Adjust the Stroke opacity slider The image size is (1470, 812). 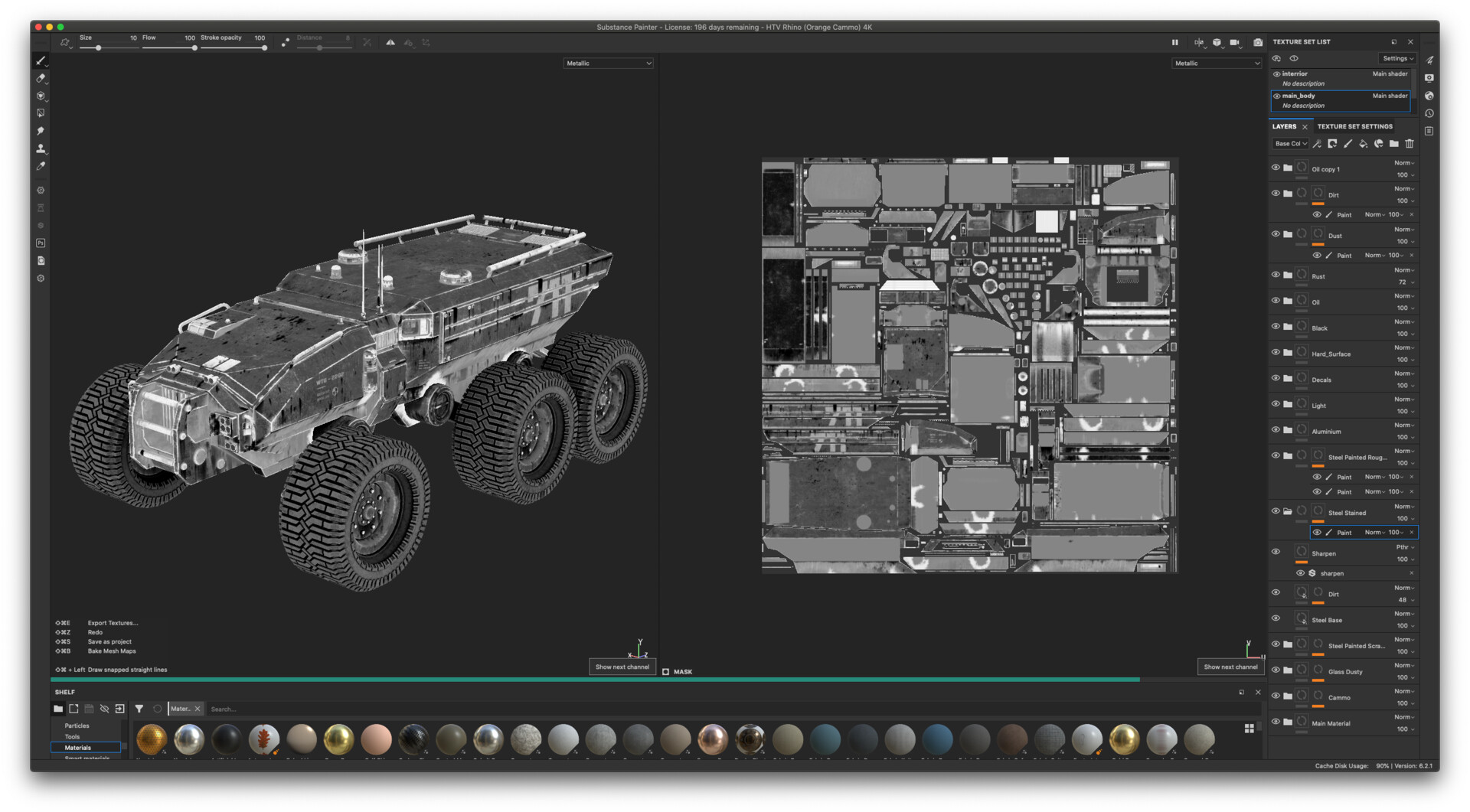coord(233,48)
